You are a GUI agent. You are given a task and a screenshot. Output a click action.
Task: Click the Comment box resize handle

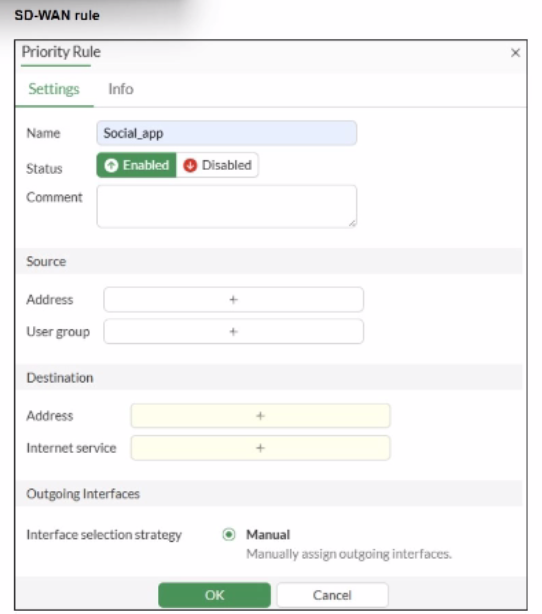[352, 224]
